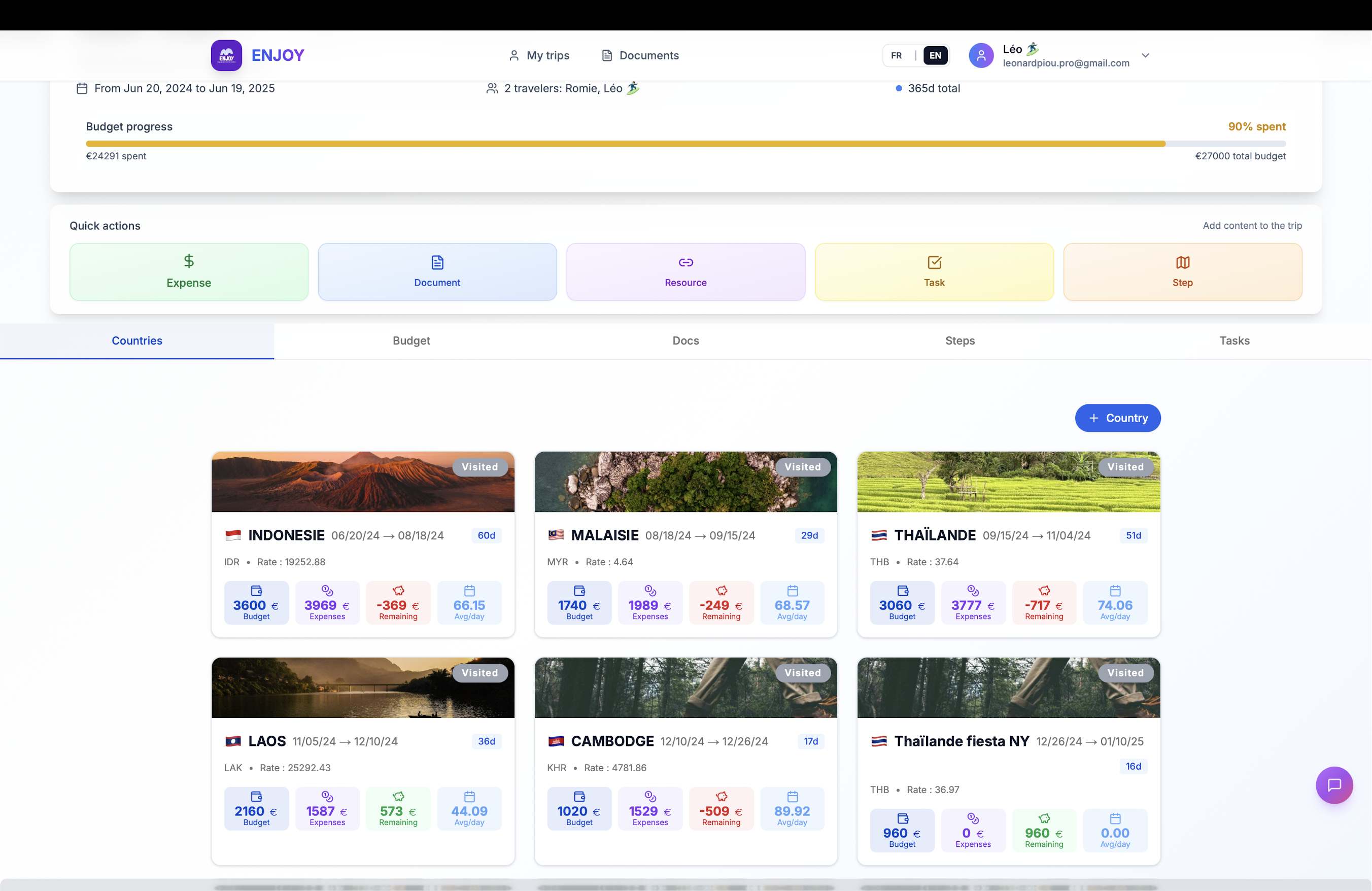Click the budget progress bar
The image size is (1372, 891).
click(x=685, y=144)
